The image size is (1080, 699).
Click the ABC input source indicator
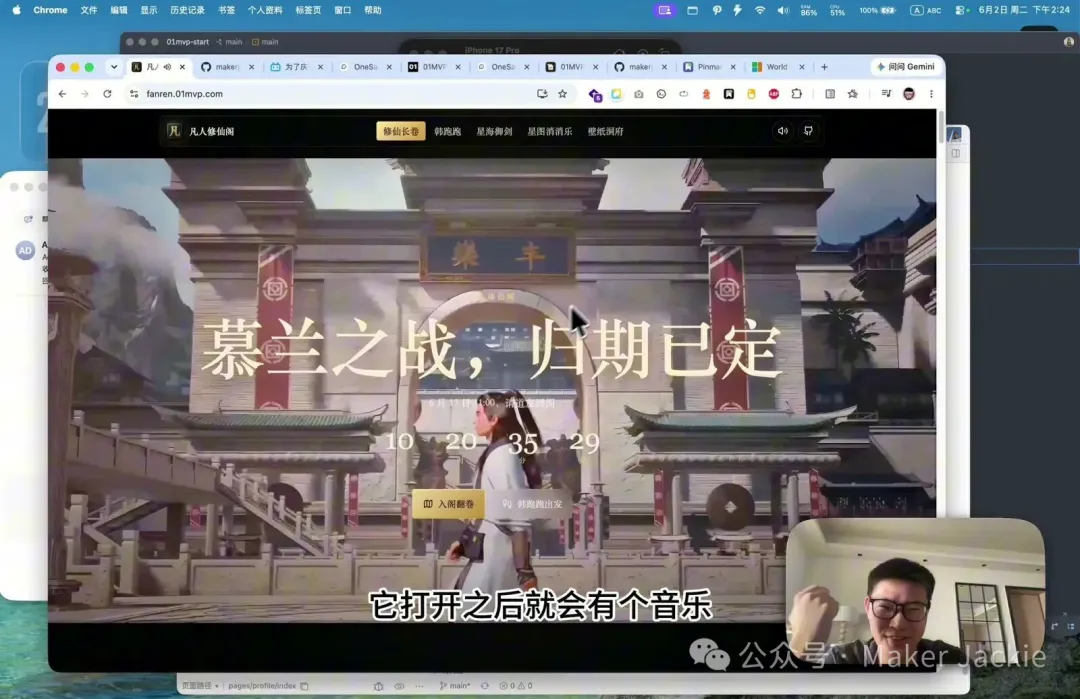(926, 10)
